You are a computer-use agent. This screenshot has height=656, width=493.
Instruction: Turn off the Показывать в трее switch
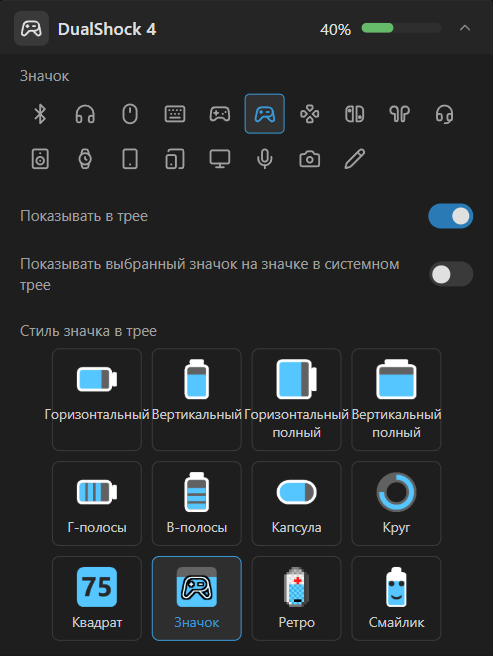pos(450,216)
